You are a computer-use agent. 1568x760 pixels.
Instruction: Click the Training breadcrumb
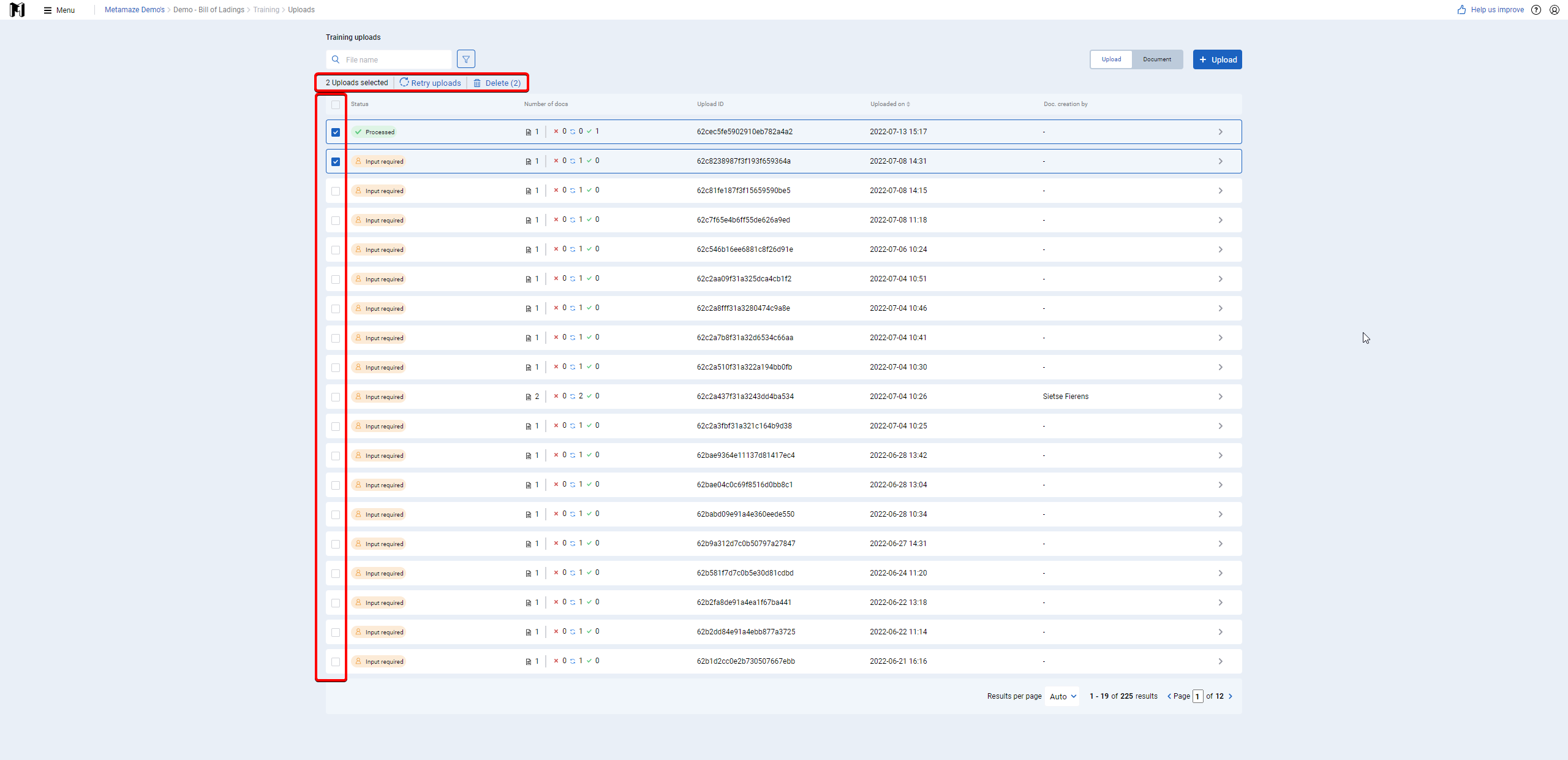266,10
